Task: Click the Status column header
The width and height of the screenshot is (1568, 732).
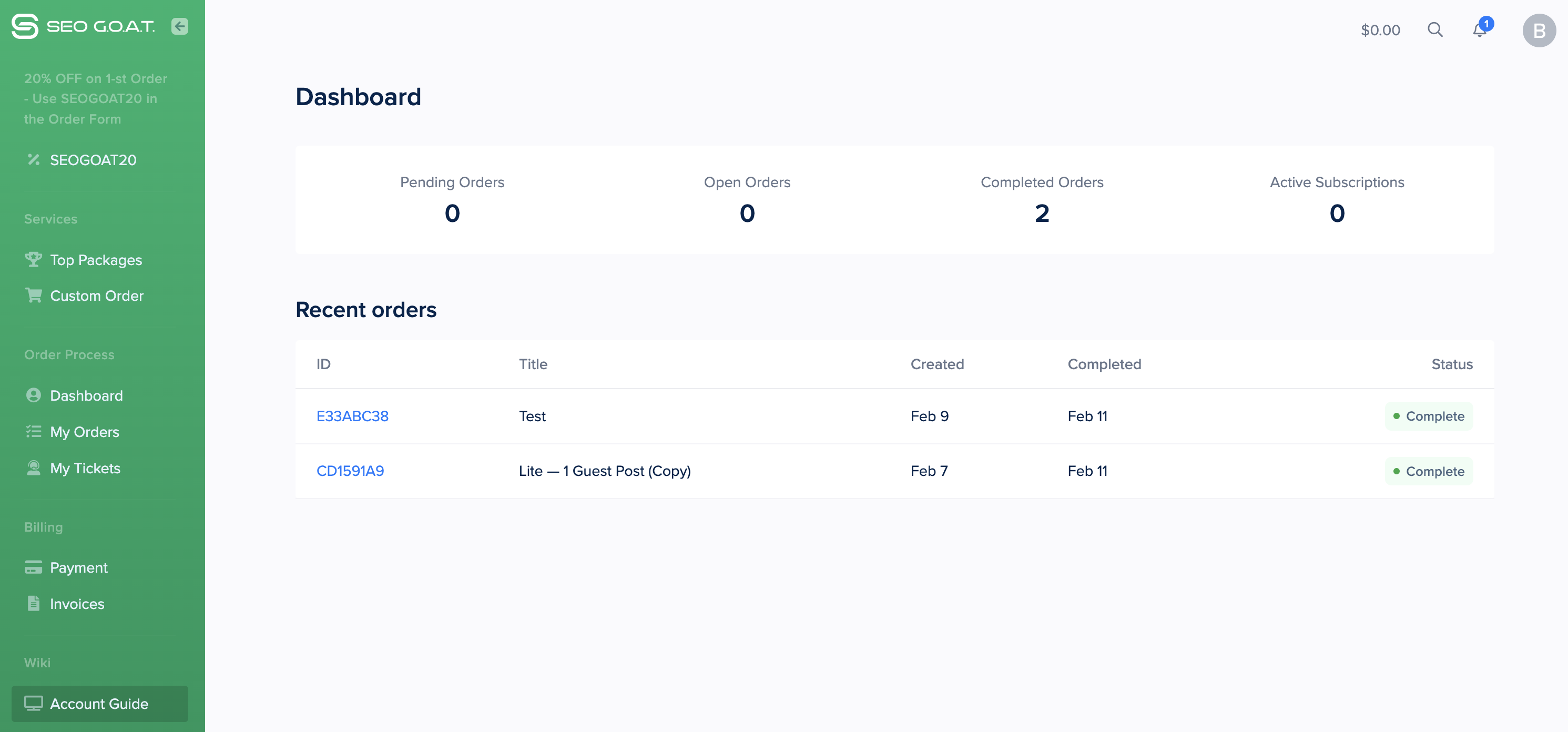Action: click(1452, 364)
